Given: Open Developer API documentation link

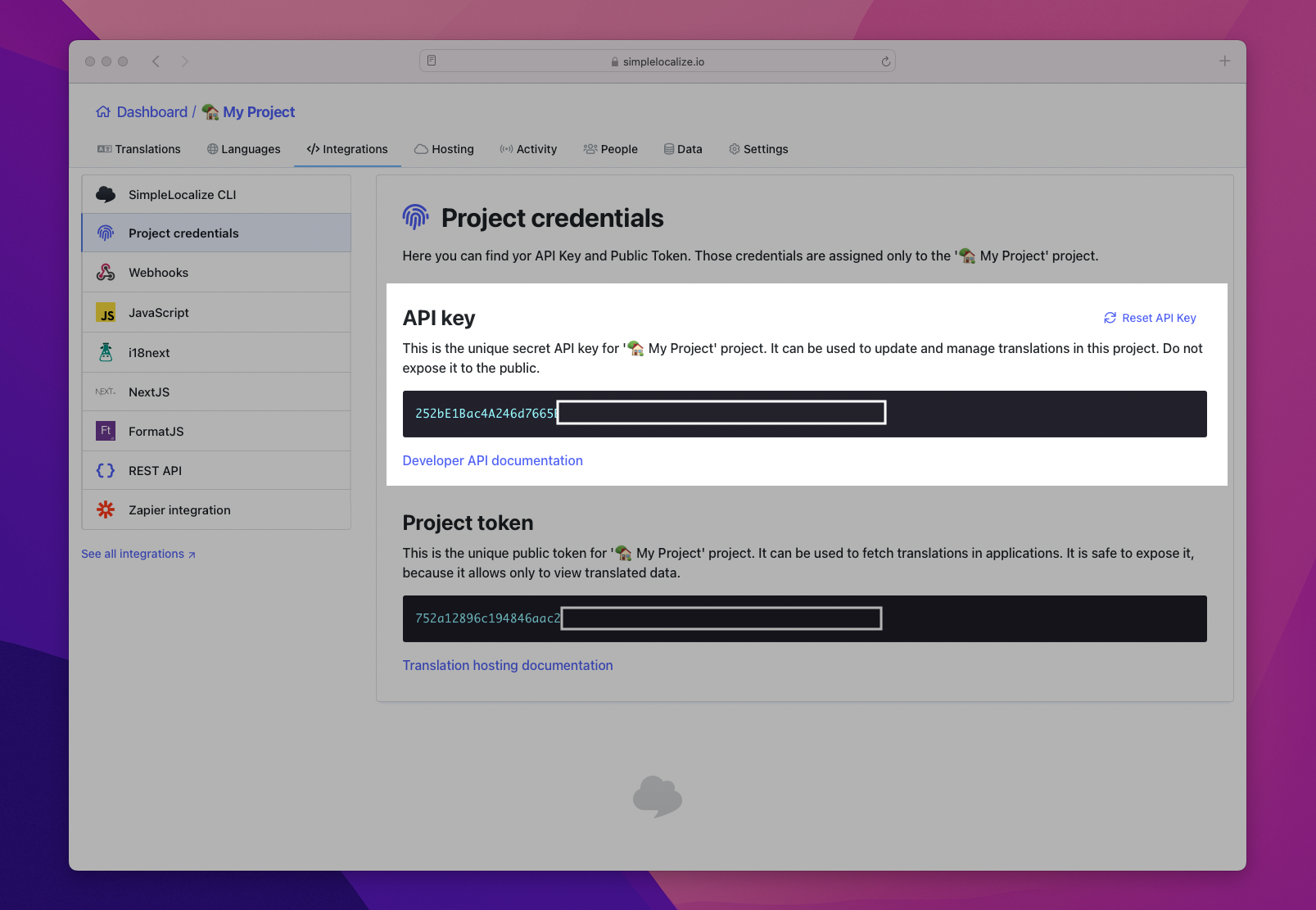Looking at the screenshot, I should coord(492,460).
